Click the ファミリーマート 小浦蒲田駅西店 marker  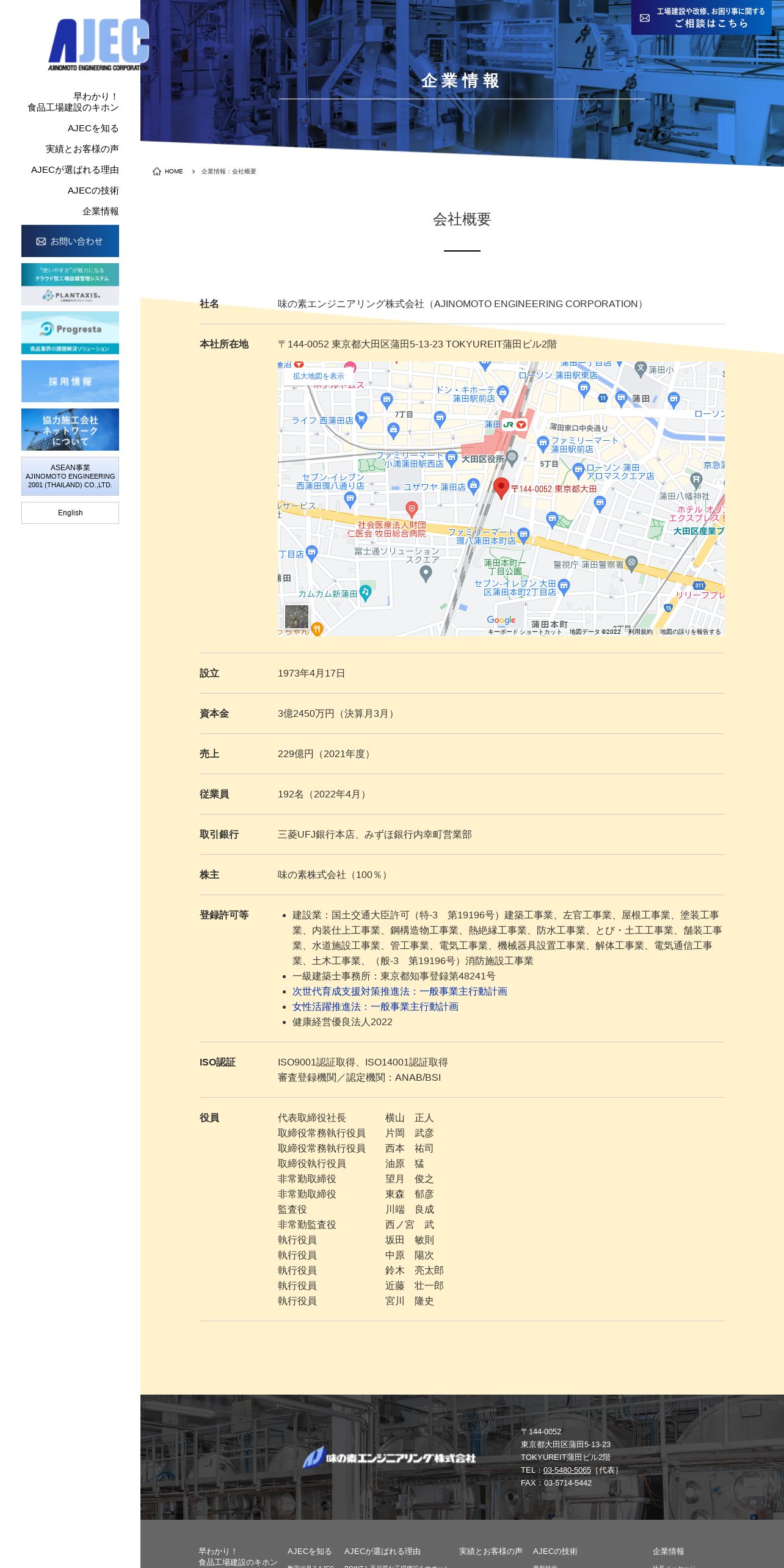pyautogui.click(x=451, y=459)
